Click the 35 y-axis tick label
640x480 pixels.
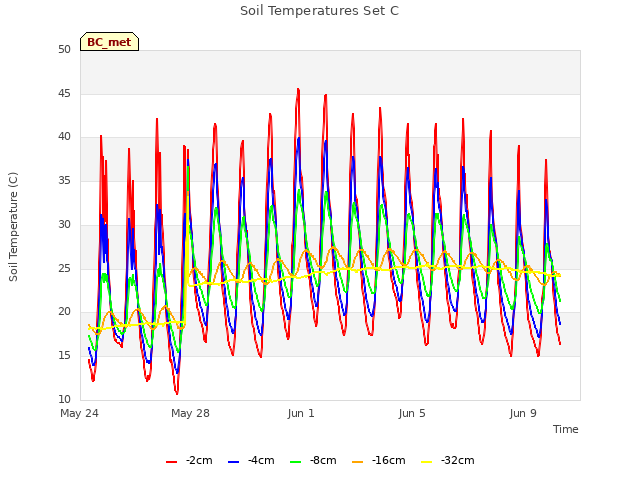pyautogui.click(x=64, y=180)
